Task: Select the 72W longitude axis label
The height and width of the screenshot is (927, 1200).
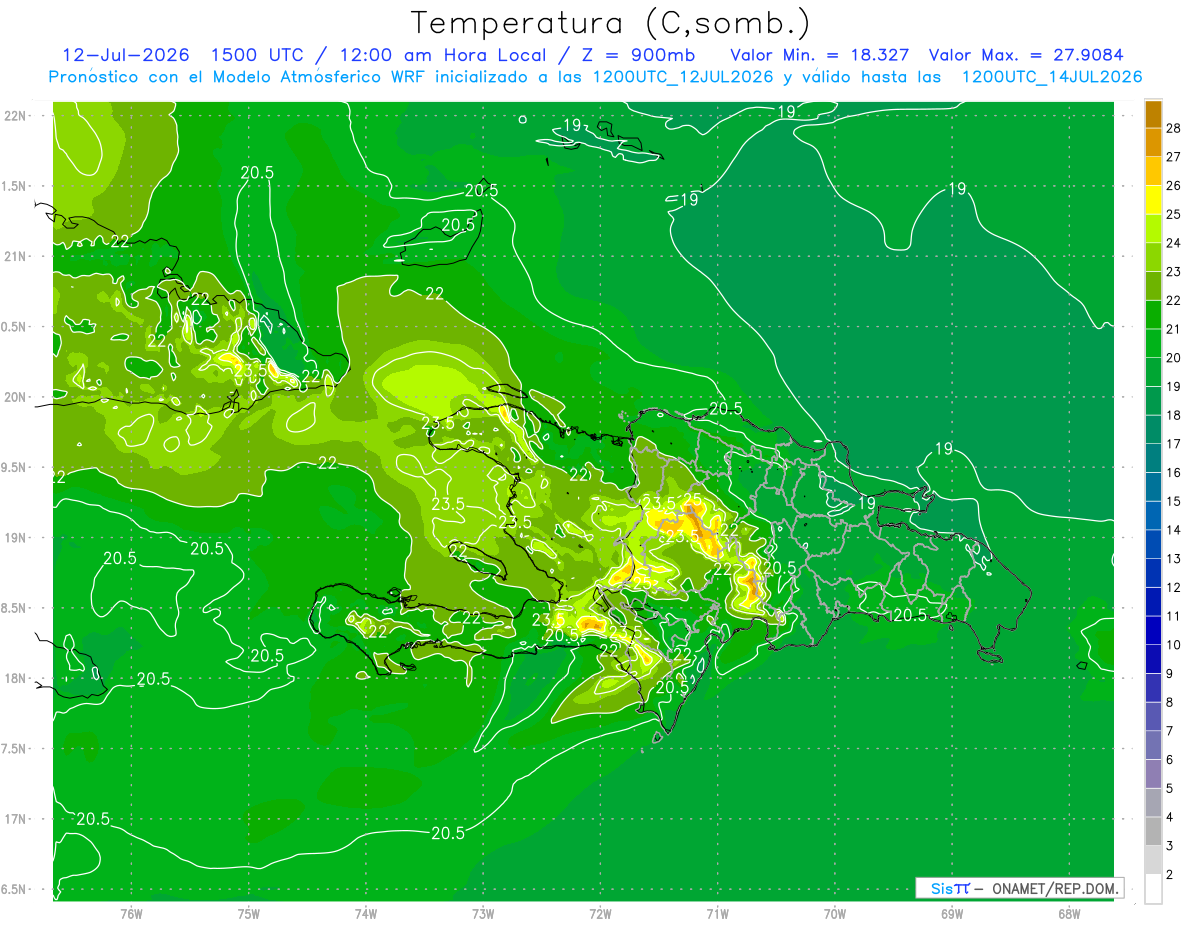Action: [x=600, y=913]
